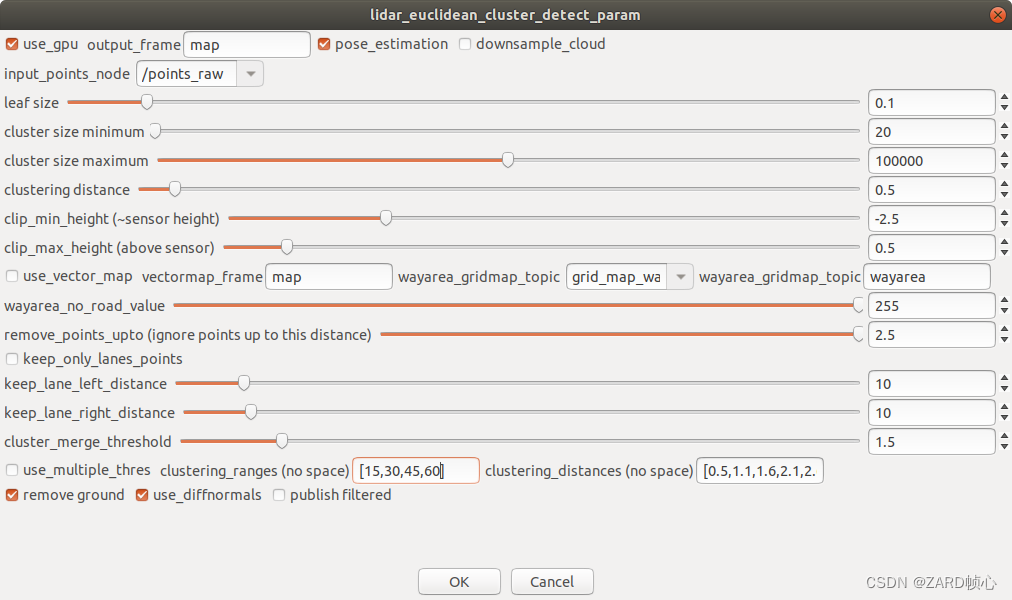Screen dimensions: 1012x600
Task: Decrease keep_lane_right_distance with down arrow
Action: 1004,418
